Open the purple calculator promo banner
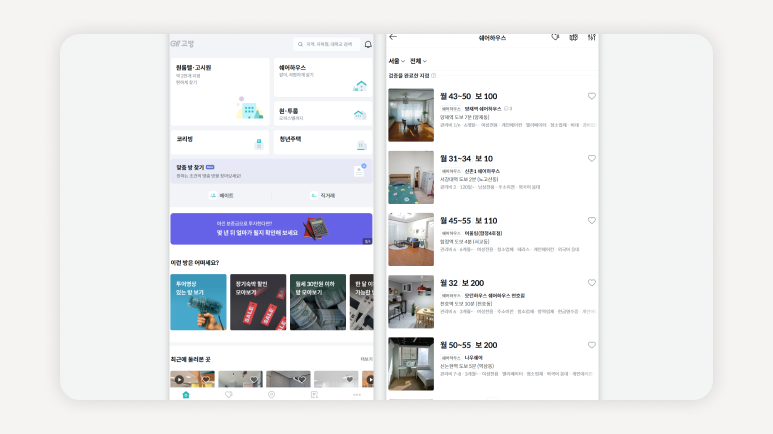The image size is (773, 434). point(271,229)
